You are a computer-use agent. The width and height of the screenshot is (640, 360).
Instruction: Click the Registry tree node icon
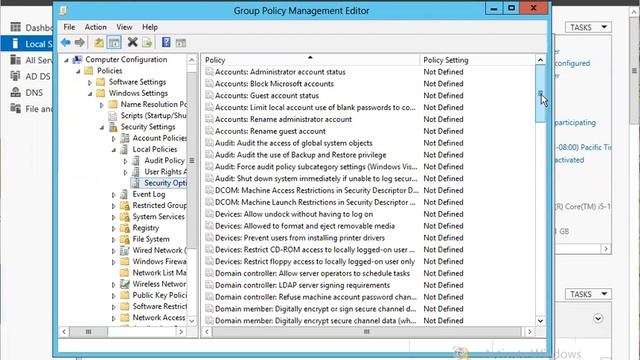click(x=125, y=228)
